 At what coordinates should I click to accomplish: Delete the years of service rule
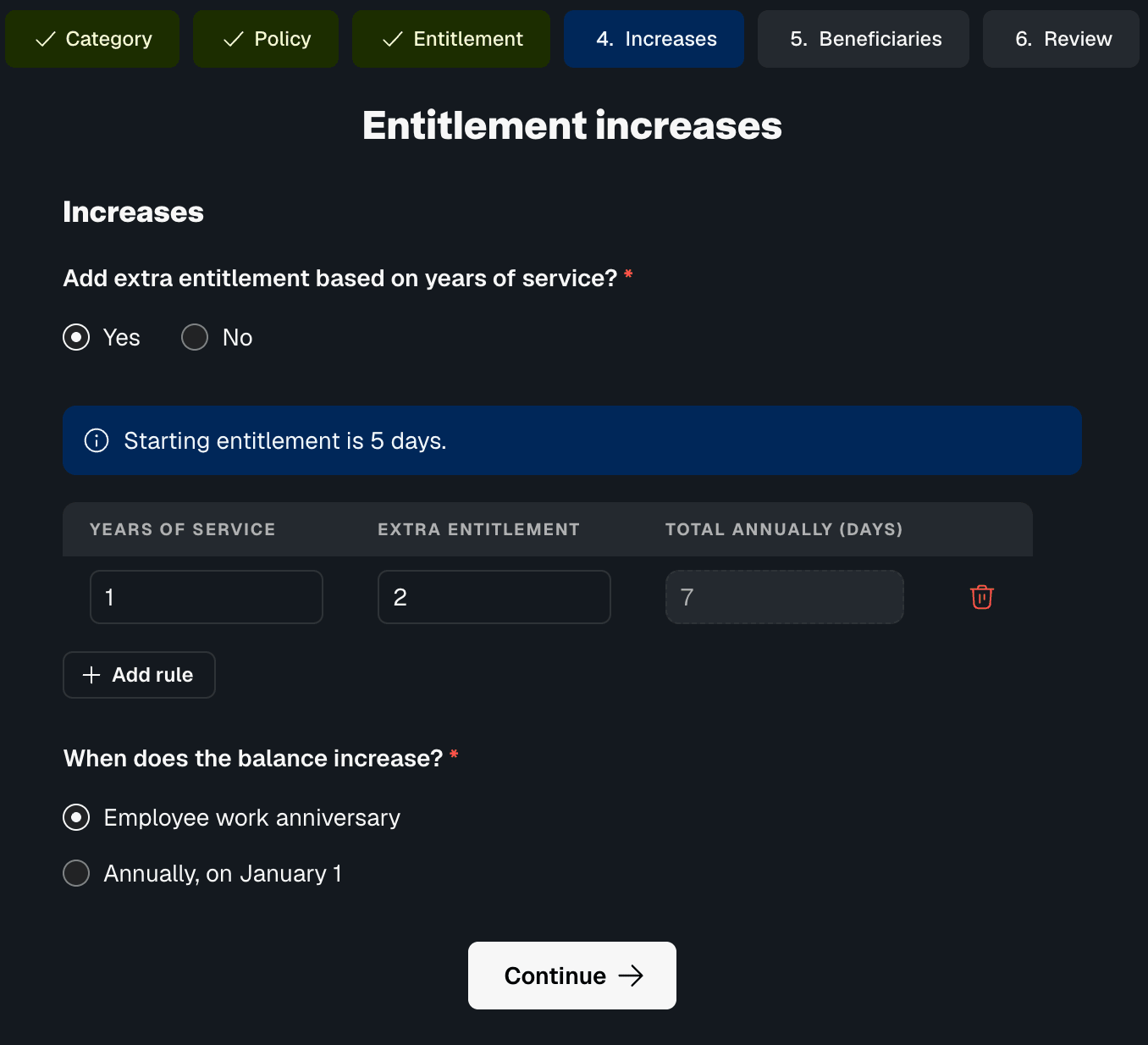(x=982, y=597)
